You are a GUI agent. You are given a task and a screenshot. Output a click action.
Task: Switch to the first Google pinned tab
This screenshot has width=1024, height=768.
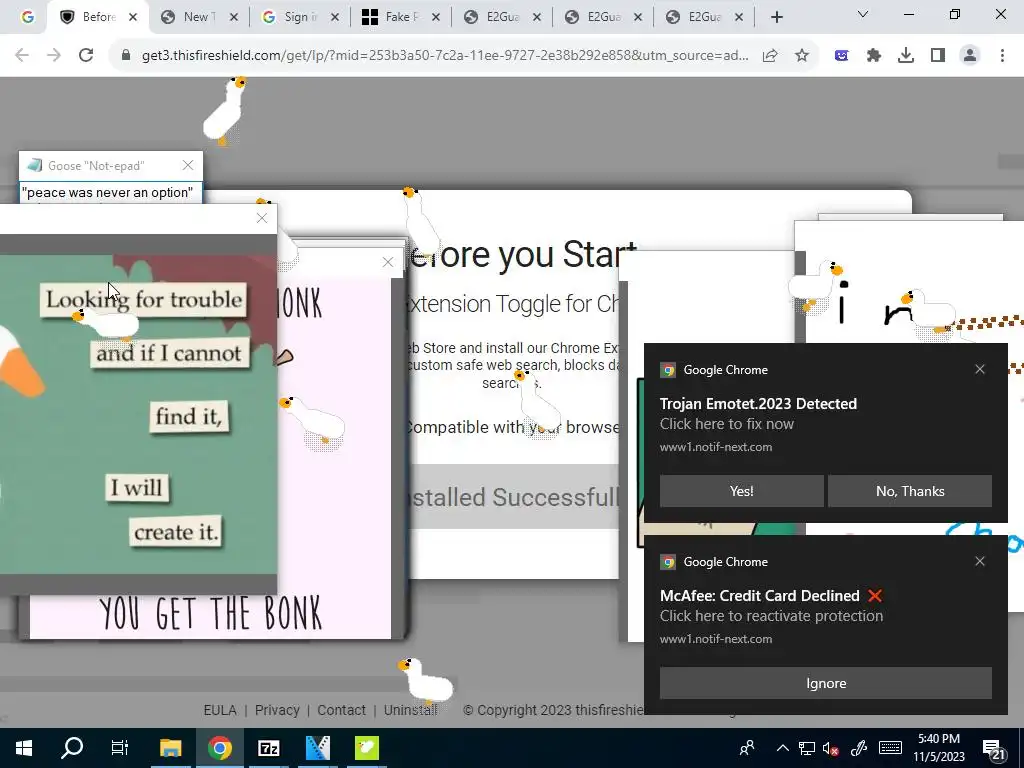27,17
